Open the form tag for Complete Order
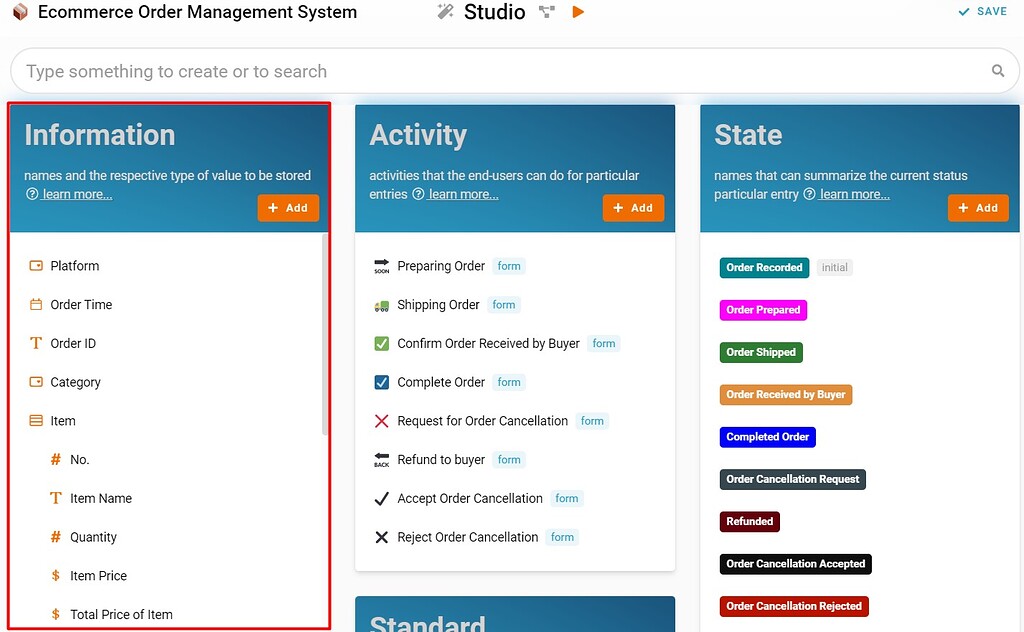 (x=509, y=382)
